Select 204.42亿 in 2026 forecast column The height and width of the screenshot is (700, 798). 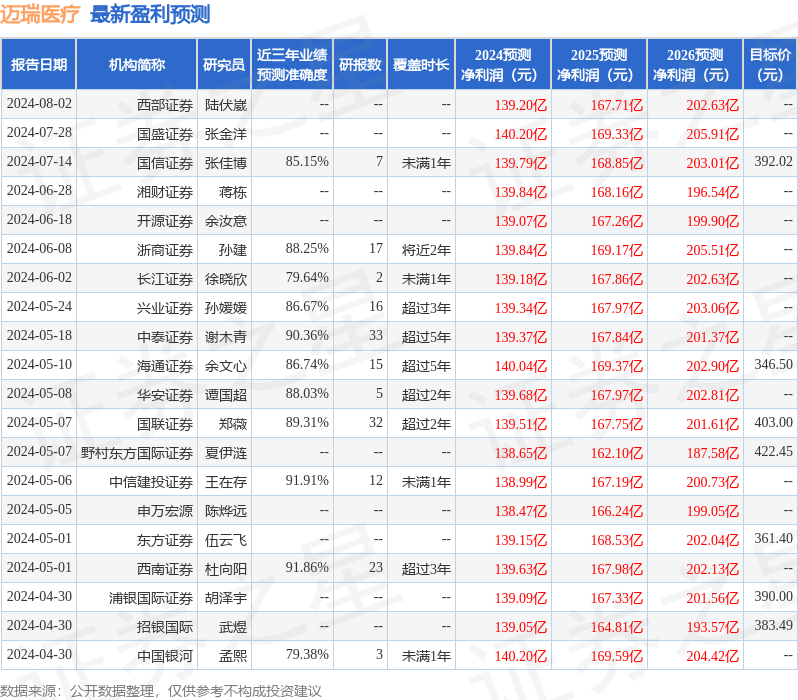712,656
